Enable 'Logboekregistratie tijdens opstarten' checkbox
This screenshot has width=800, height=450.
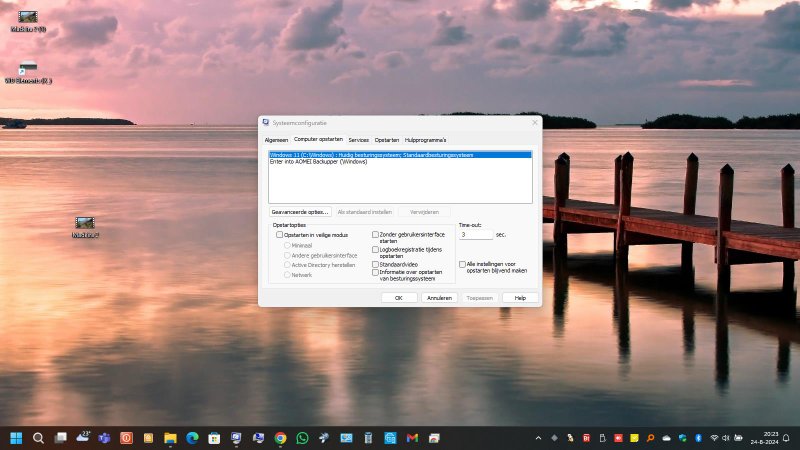(376, 250)
